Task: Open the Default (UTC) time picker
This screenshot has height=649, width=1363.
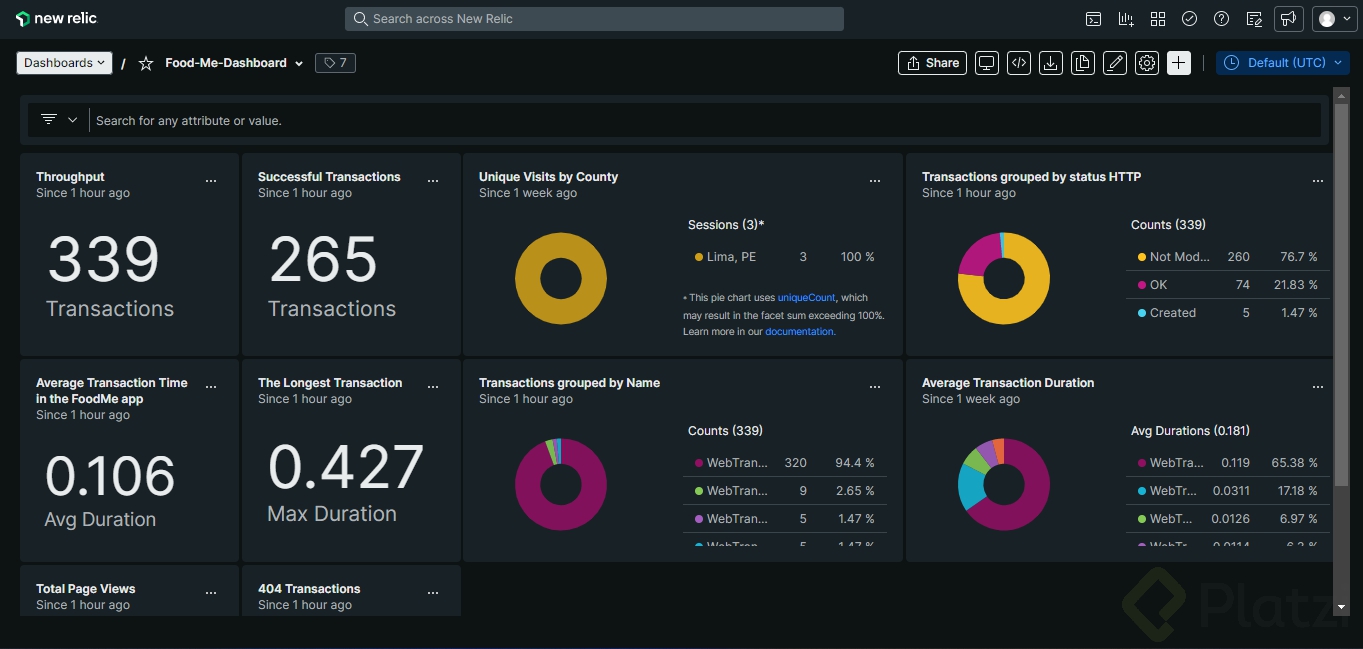Action: click(x=1283, y=63)
